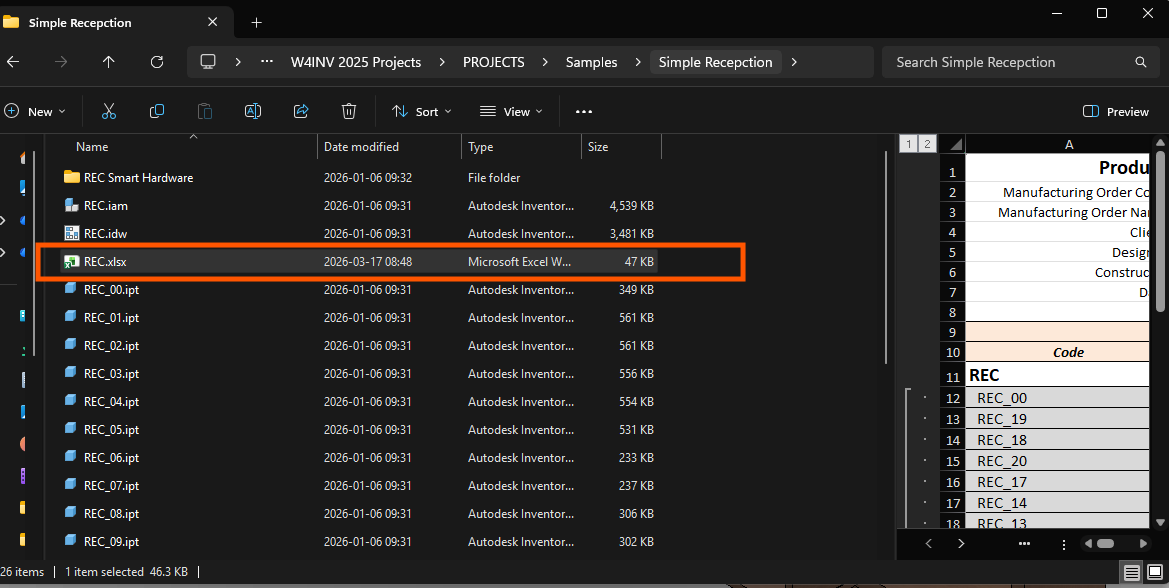Rename the selected file via toolbar icon
1169x588 pixels.
pyautogui.click(x=253, y=112)
